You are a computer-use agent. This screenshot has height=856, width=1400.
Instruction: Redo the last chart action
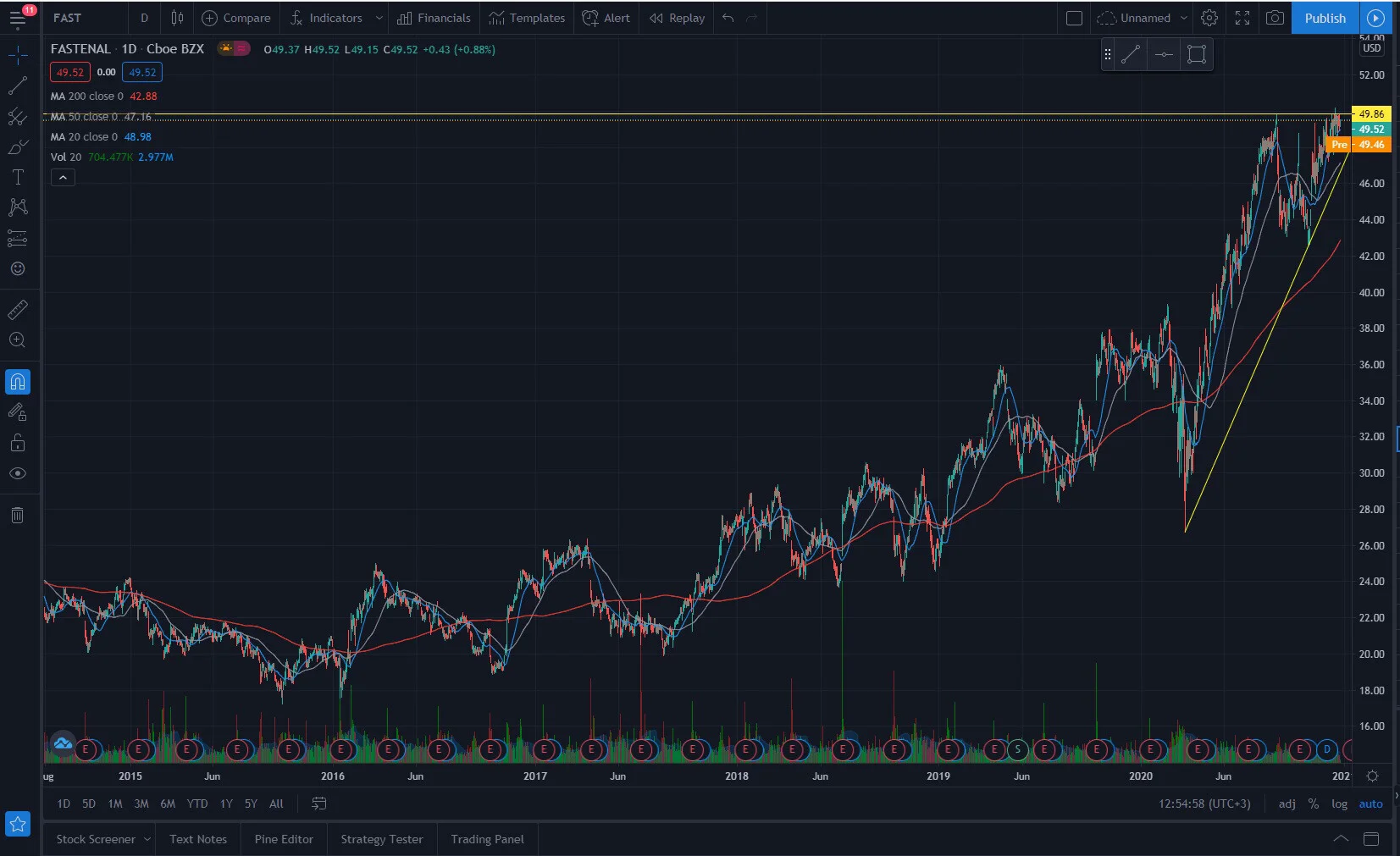[752, 18]
